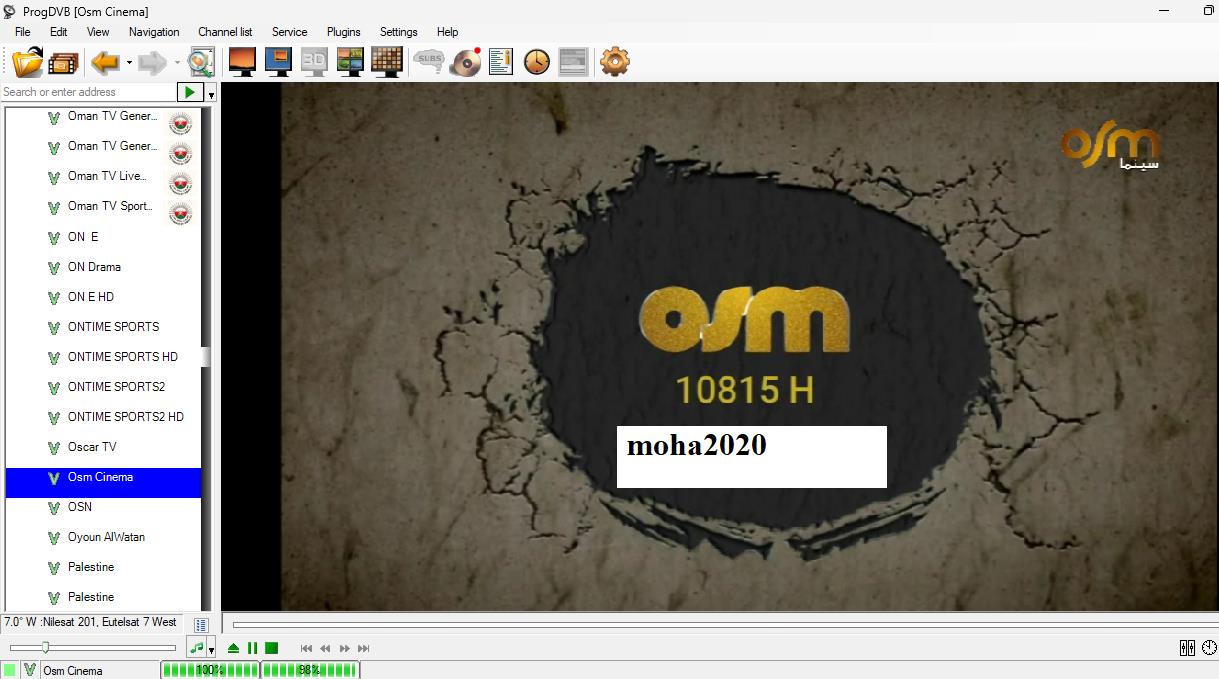This screenshot has height=679, width=1219.
Task: Select the Oscar TV channel
Action: pyautogui.click(x=92, y=447)
